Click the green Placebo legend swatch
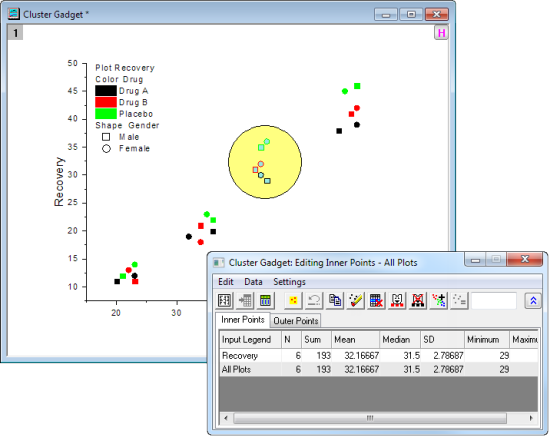 (106, 114)
